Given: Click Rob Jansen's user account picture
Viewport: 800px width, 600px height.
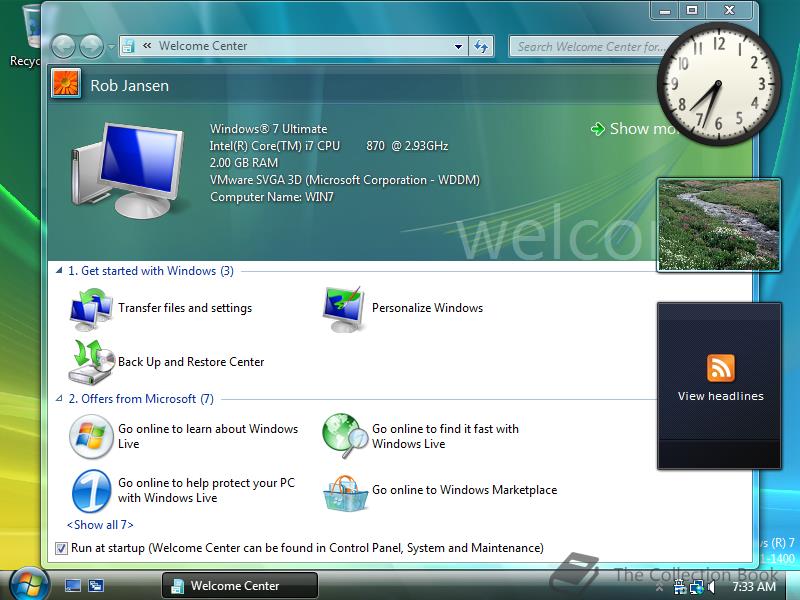Looking at the screenshot, I should point(66,83).
